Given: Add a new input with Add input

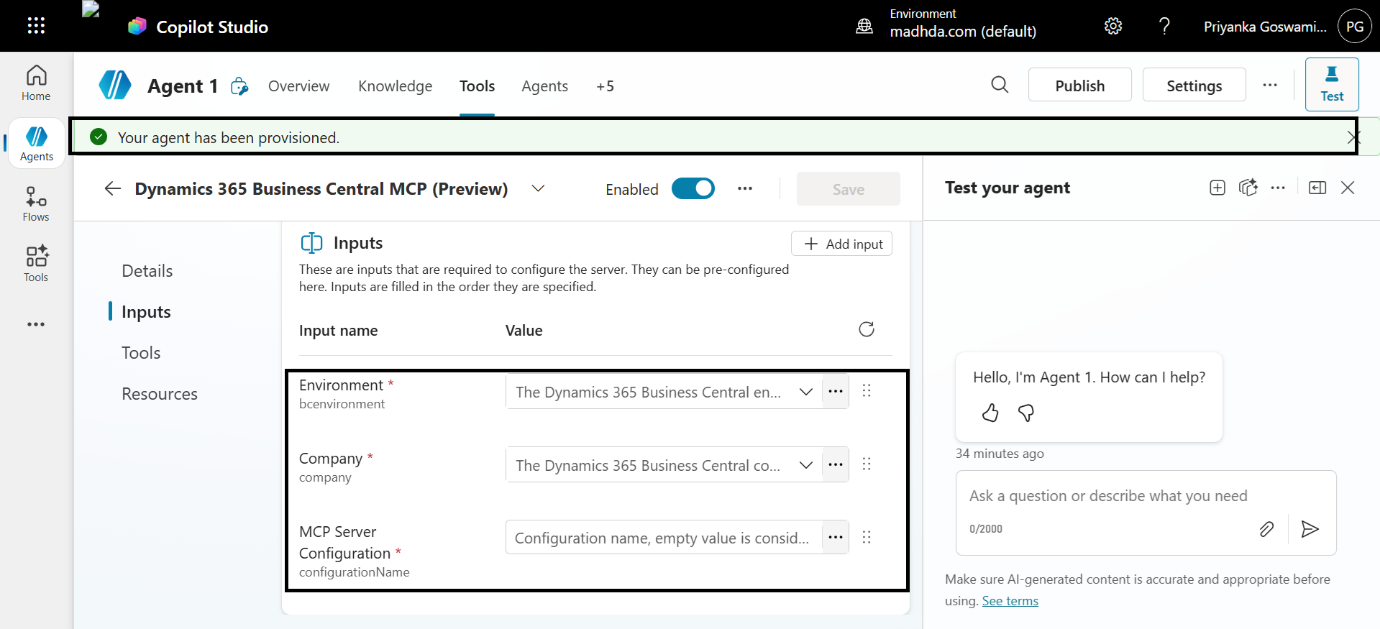Looking at the screenshot, I should pos(841,243).
